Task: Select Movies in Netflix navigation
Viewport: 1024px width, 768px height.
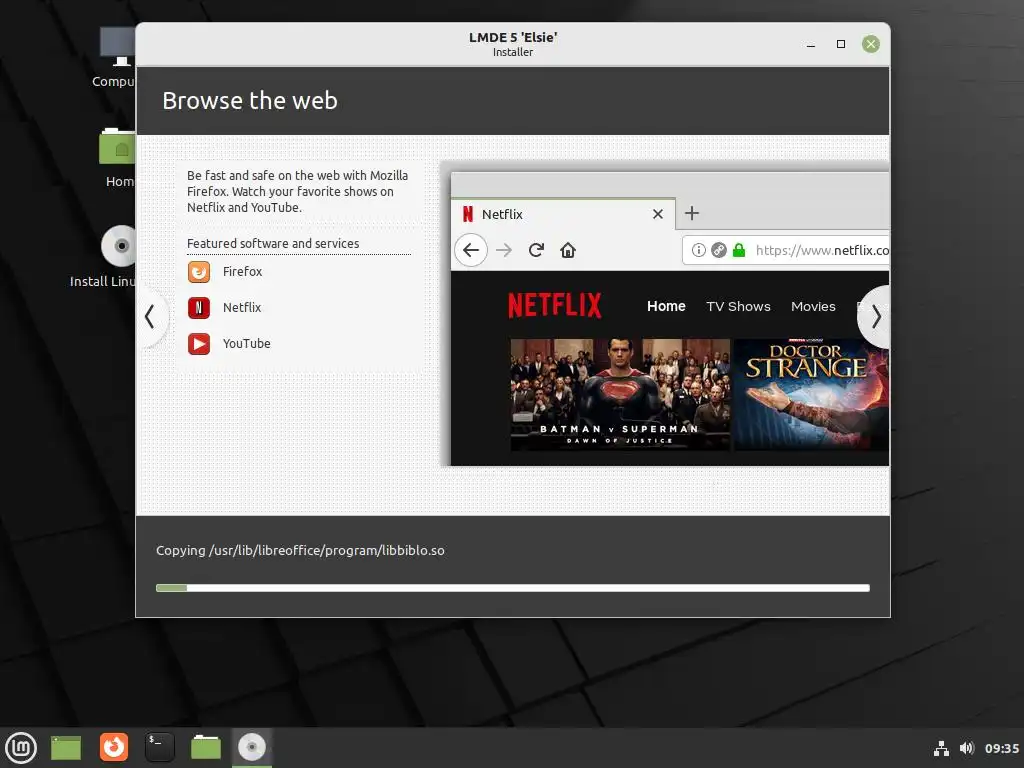Action: click(x=813, y=306)
